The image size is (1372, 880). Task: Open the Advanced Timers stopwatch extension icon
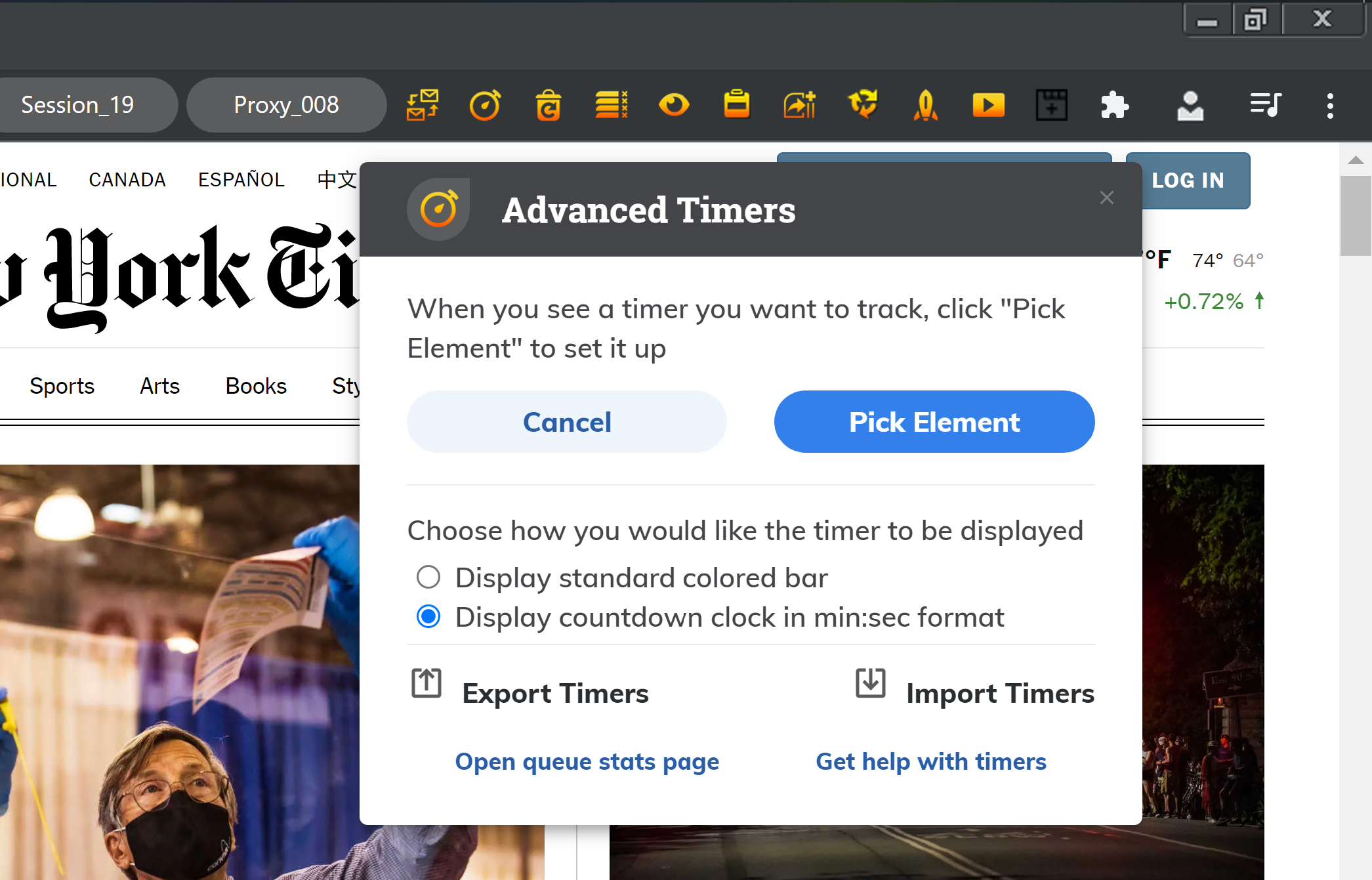(485, 105)
